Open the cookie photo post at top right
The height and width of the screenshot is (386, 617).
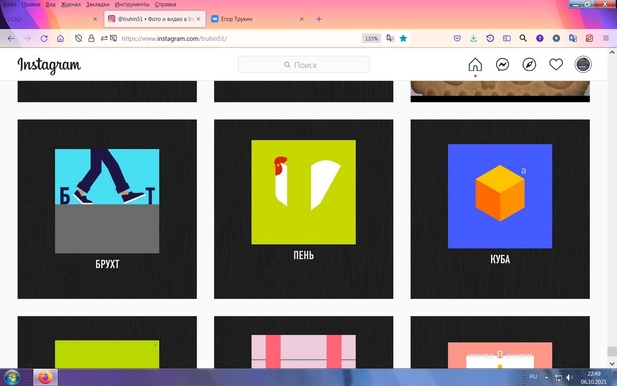(500, 91)
